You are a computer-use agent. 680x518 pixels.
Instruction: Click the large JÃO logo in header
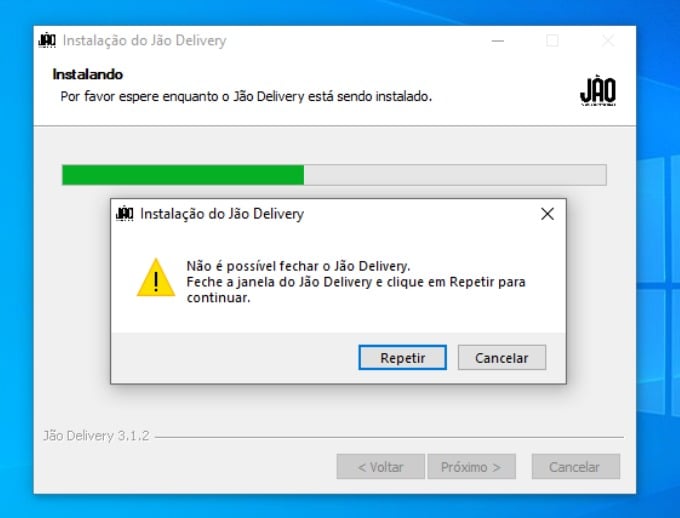click(598, 91)
